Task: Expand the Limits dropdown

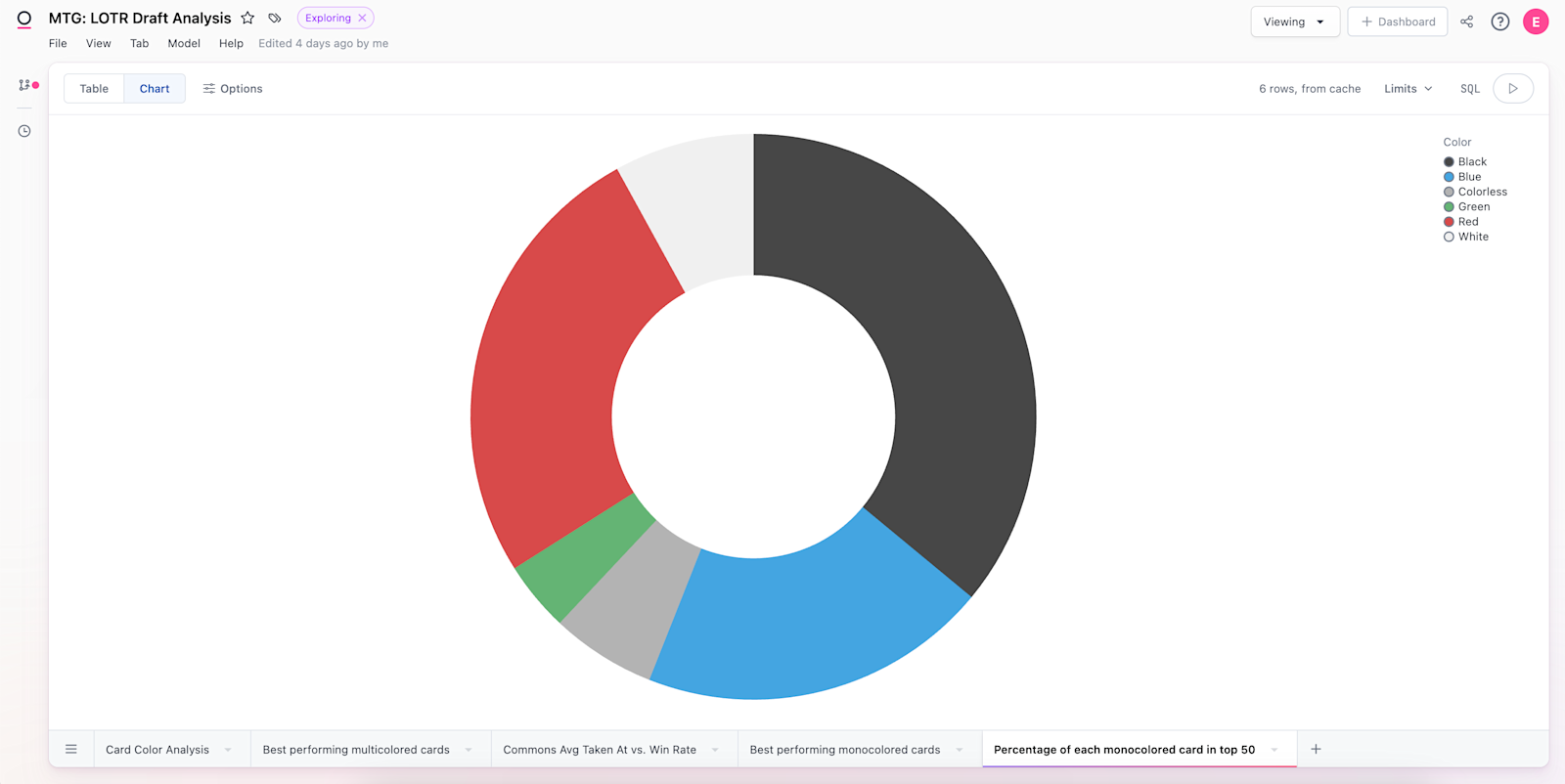Action: [x=1408, y=89]
